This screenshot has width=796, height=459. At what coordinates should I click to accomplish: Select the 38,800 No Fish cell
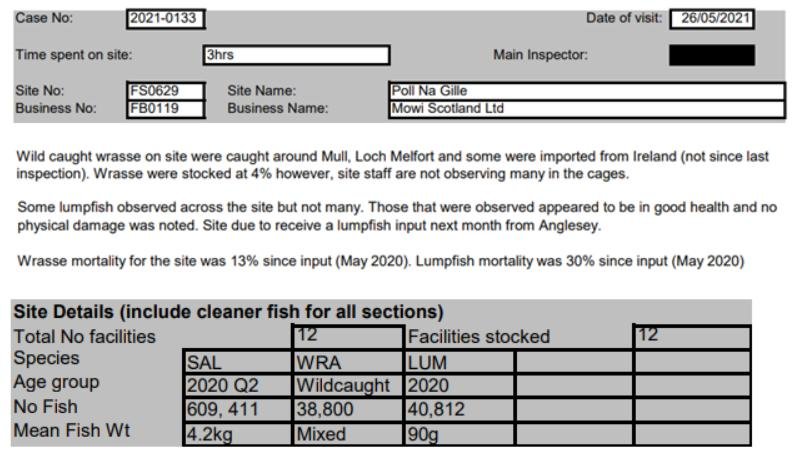tap(347, 410)
